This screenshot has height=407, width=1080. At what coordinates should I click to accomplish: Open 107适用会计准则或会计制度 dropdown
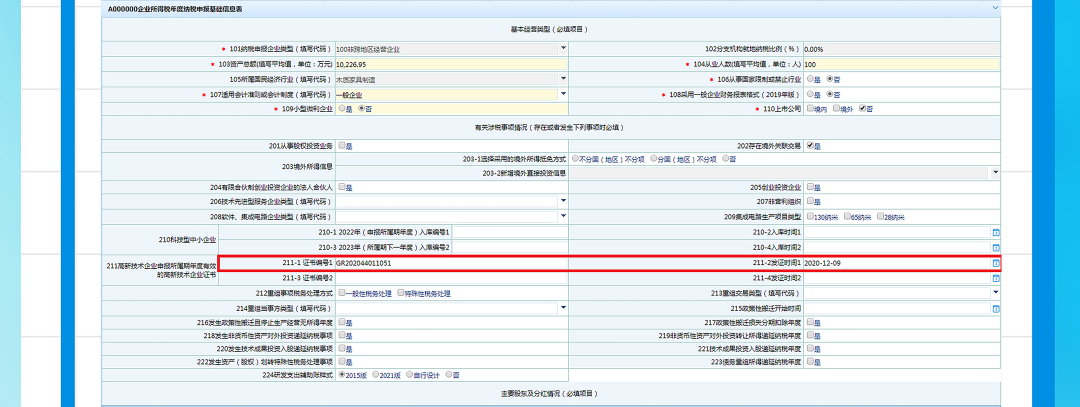pyautogui.click(x=562, y=93)
